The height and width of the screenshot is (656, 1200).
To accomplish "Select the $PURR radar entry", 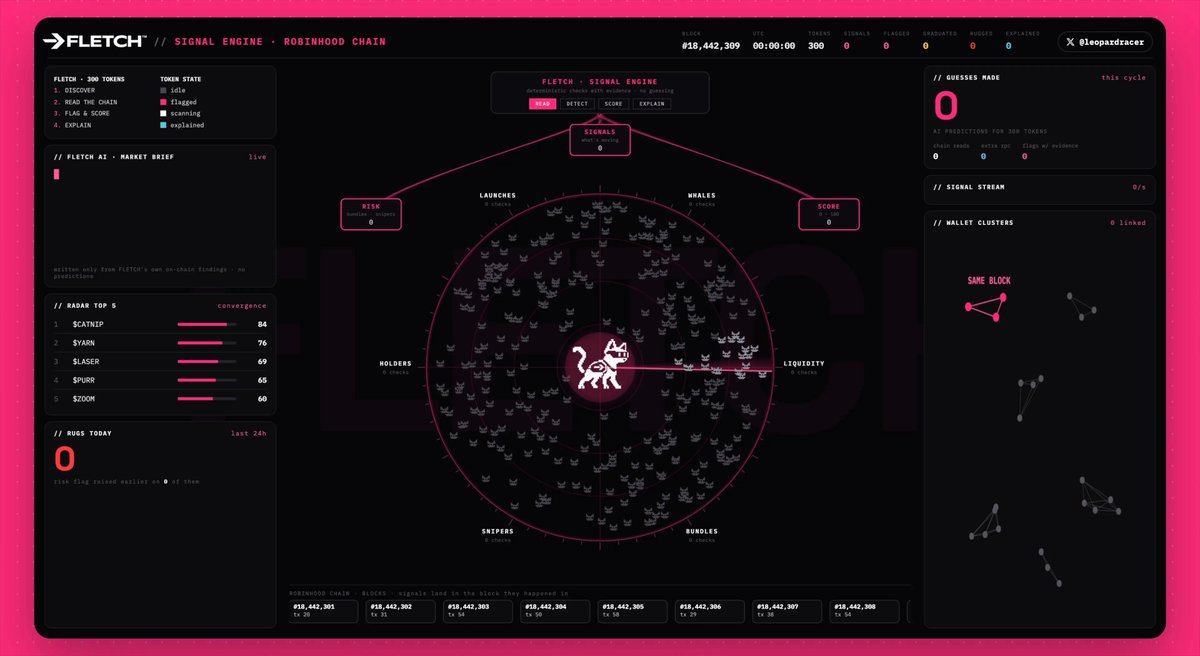I will (160, 380).
